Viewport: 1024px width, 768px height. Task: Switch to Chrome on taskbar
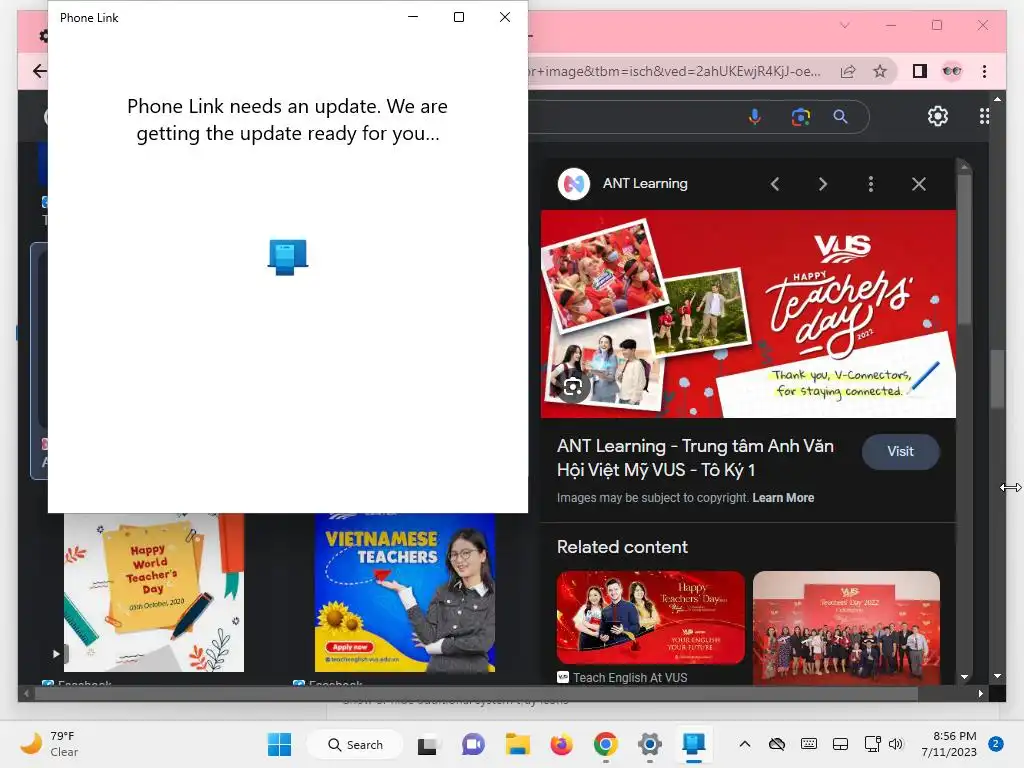coord(606,744)
